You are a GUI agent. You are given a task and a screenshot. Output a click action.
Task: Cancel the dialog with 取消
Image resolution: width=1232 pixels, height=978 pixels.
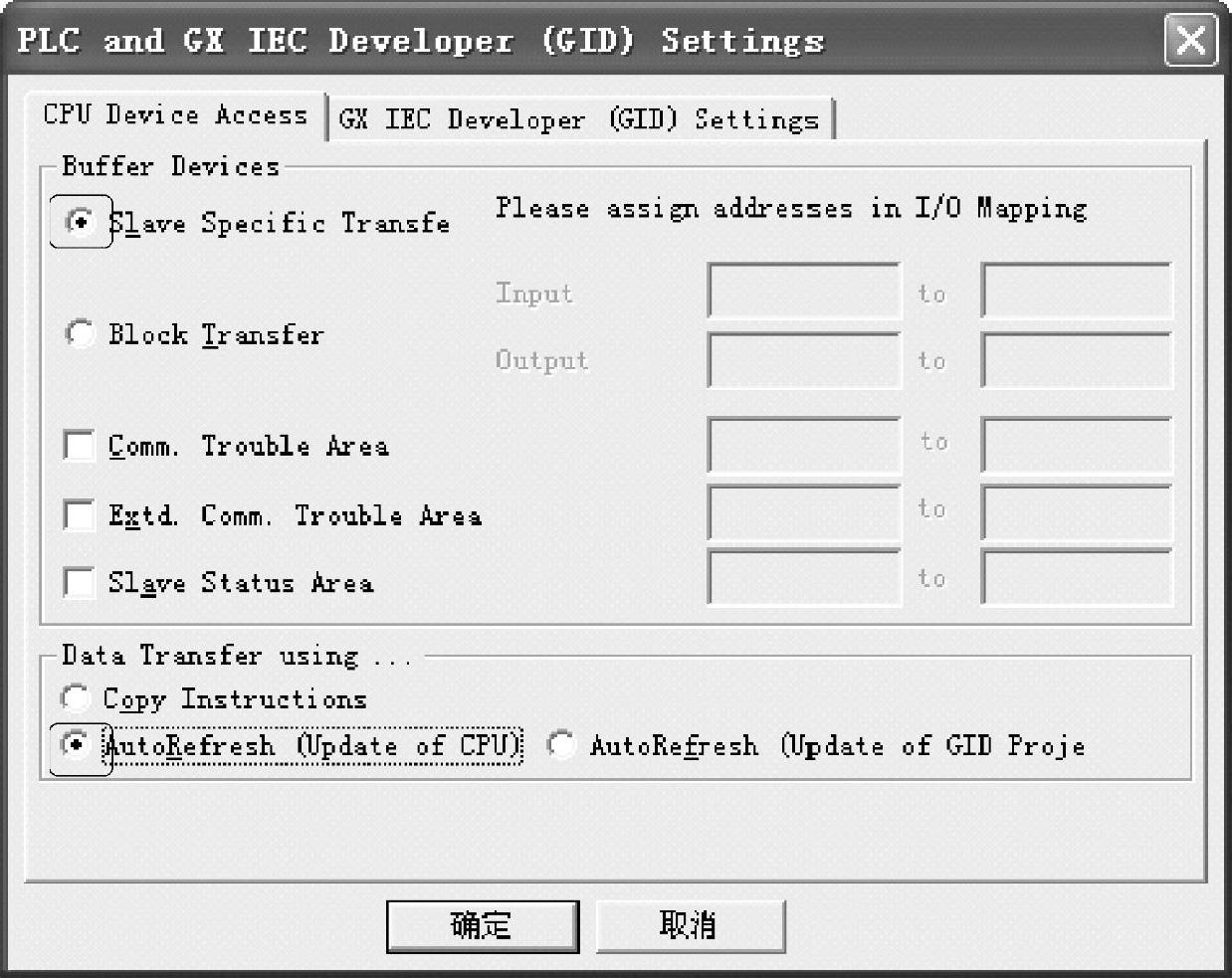coord(690,925)
